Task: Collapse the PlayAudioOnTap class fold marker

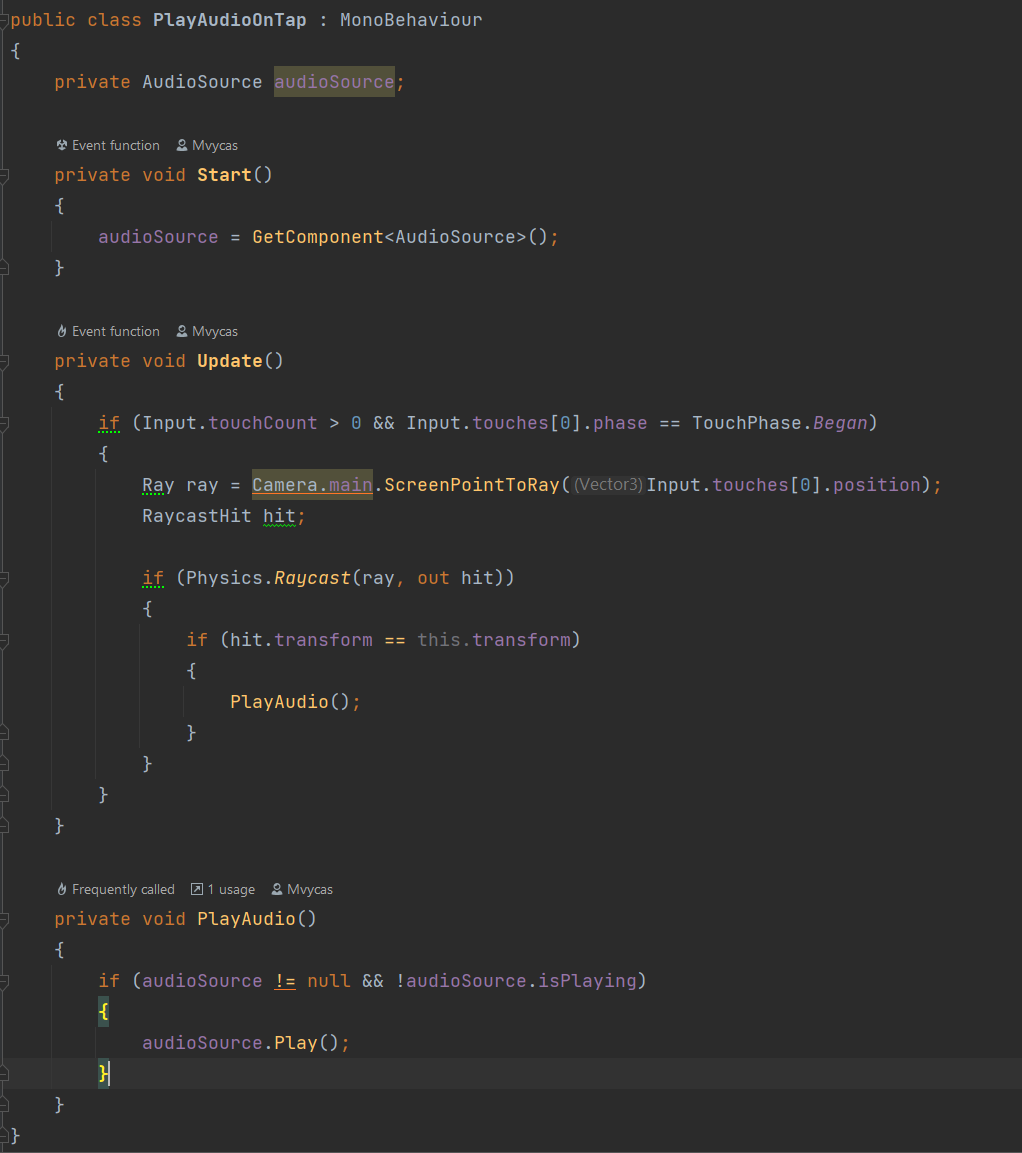Action: 4,20
